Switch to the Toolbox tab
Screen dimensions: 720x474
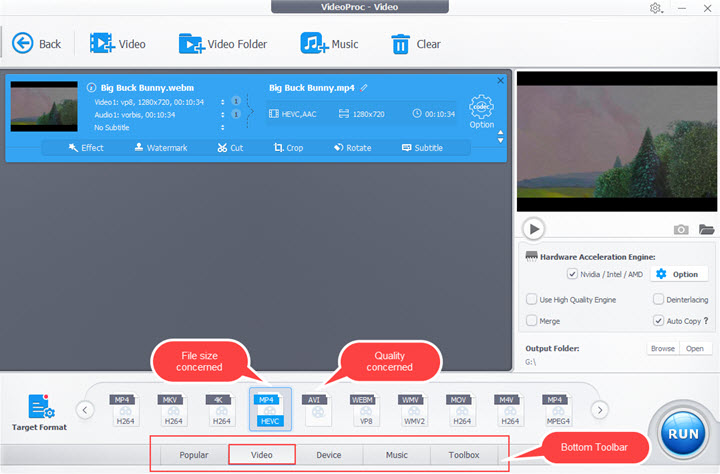coord(464,455)
